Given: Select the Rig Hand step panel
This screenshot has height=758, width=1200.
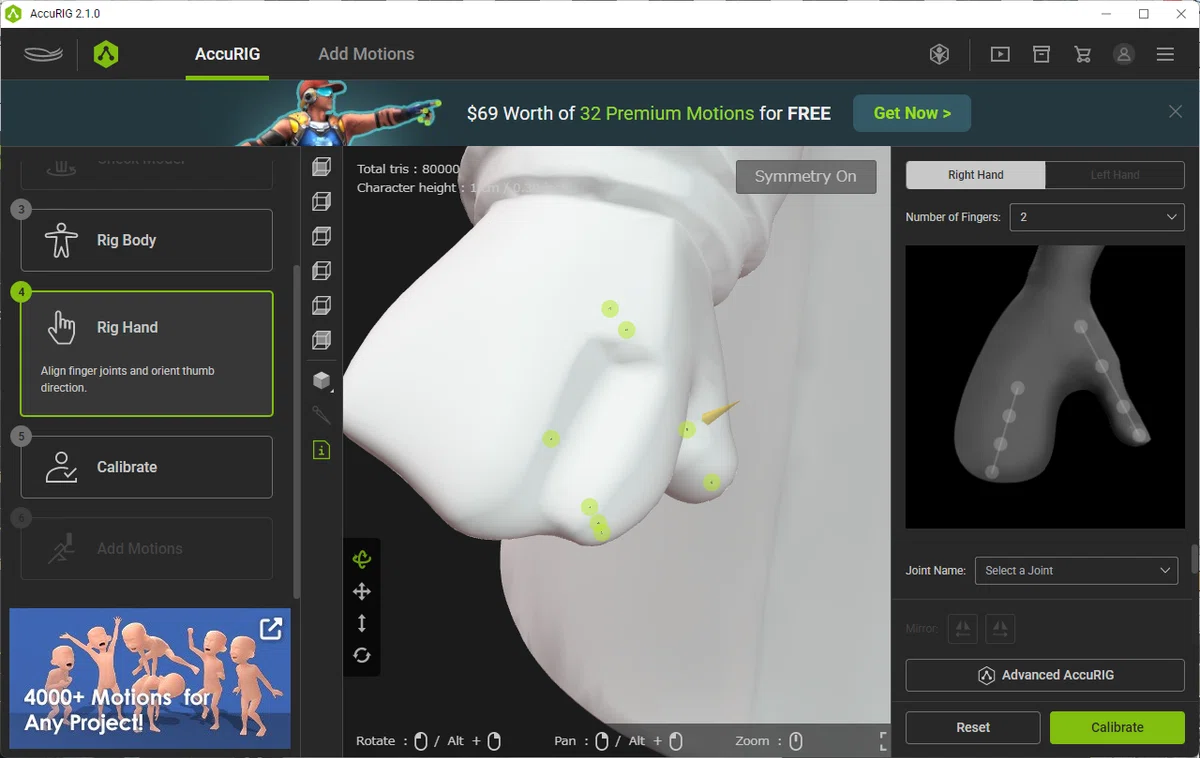Looking at the screenshot, I should [146, 353].
